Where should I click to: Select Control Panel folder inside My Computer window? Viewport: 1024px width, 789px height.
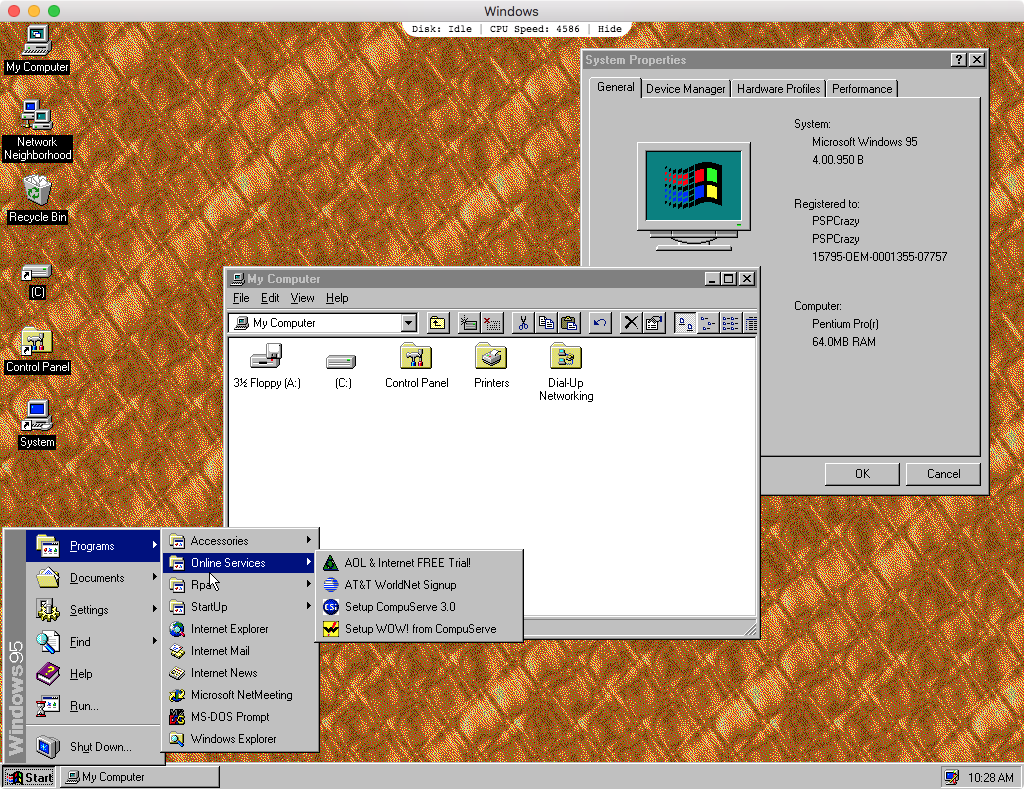click(417, 366)
